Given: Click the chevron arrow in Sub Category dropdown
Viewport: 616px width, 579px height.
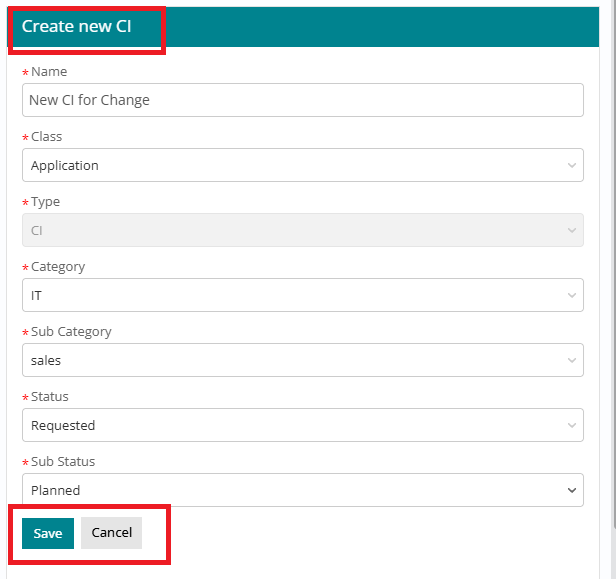Looking at the screenshot, I should [x=571, y=360].
